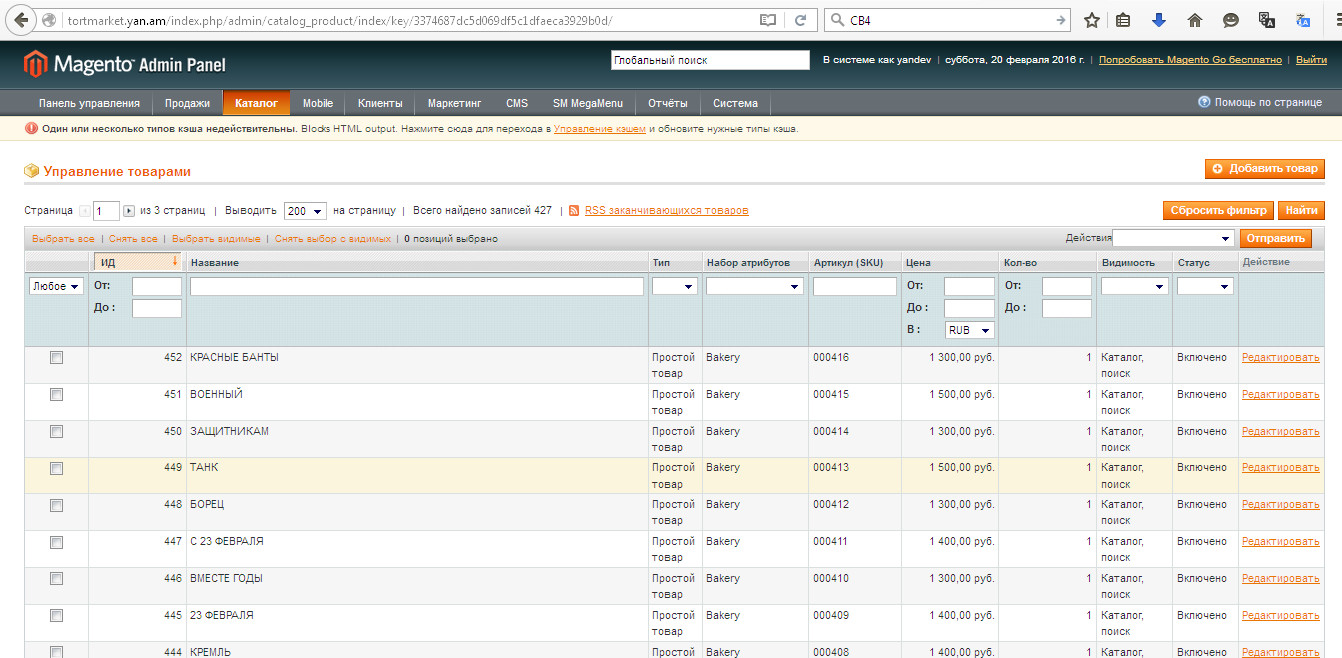Click the search go arrow in browser search box
1342x658 pixels.
[1061, 20]
